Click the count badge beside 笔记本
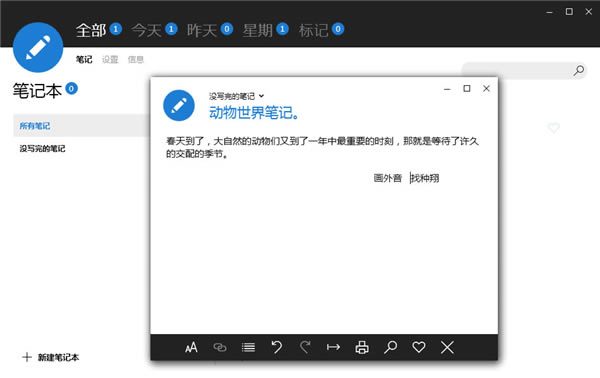This screenshot has width=600, height=378. tap(71, 88)
